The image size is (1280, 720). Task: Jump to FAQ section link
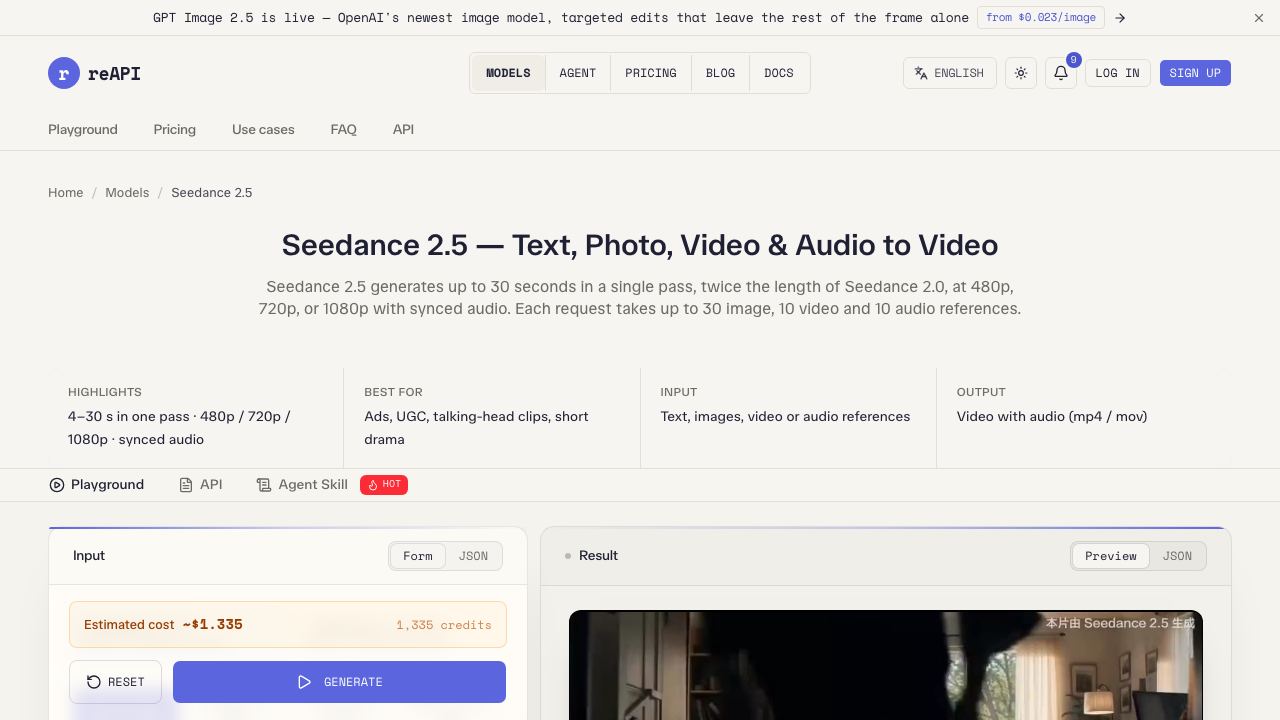pos(344,129)
